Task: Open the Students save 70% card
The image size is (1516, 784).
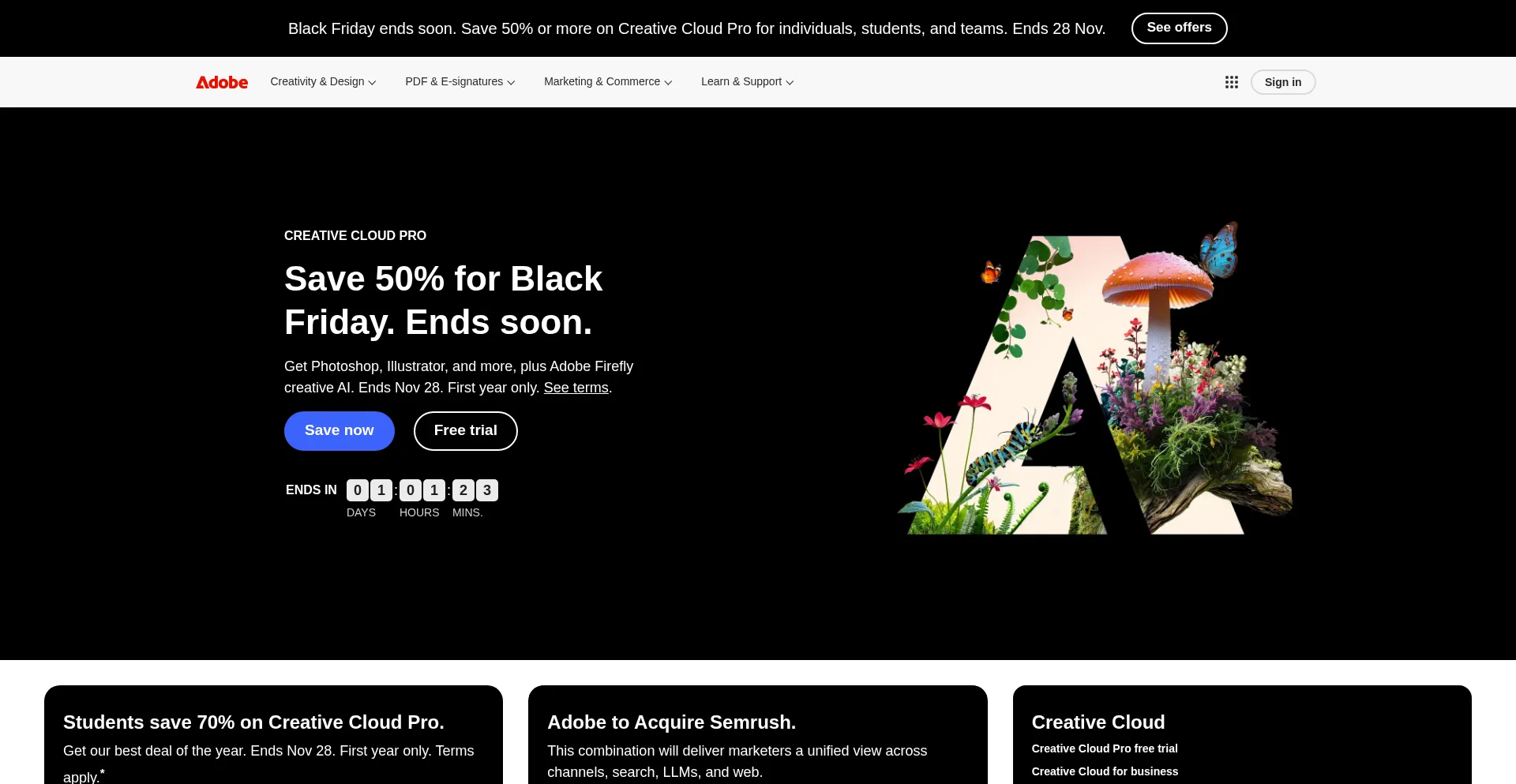Action: [x=273, y=735]
